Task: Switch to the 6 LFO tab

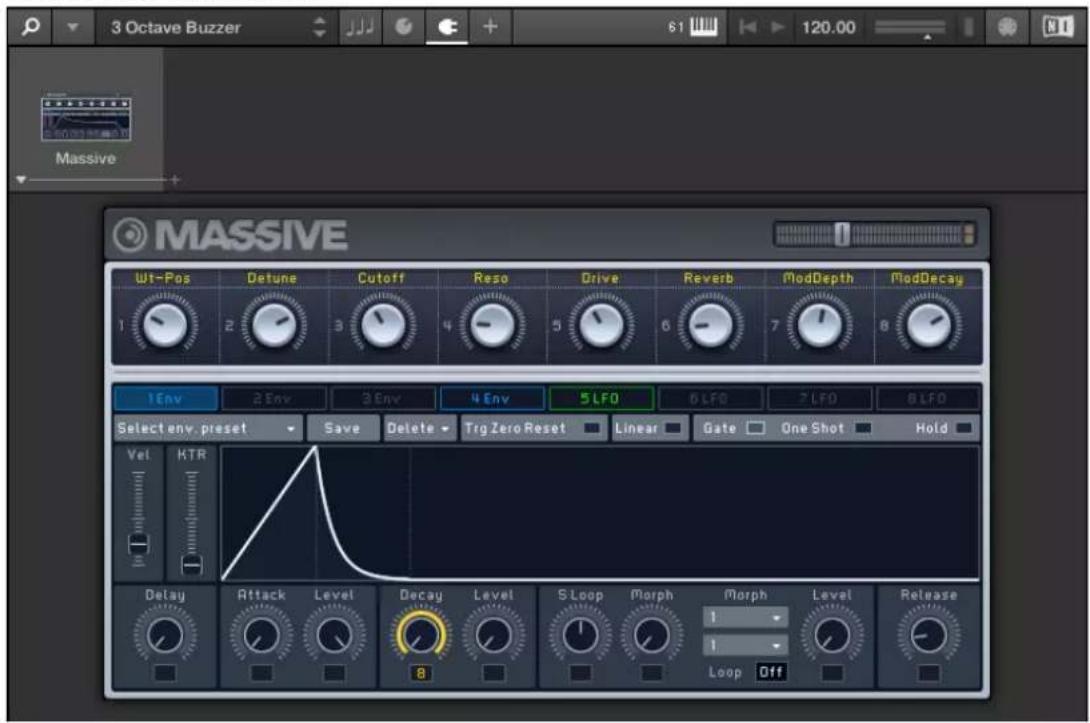Action: [x=710, y=398]
